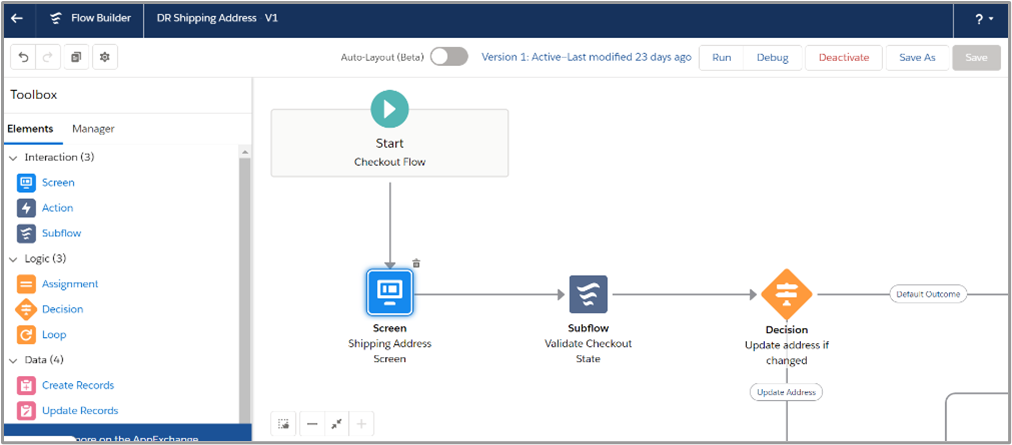1012x445 pixels.
Task: Select the Update Records label
Action: 80,411
